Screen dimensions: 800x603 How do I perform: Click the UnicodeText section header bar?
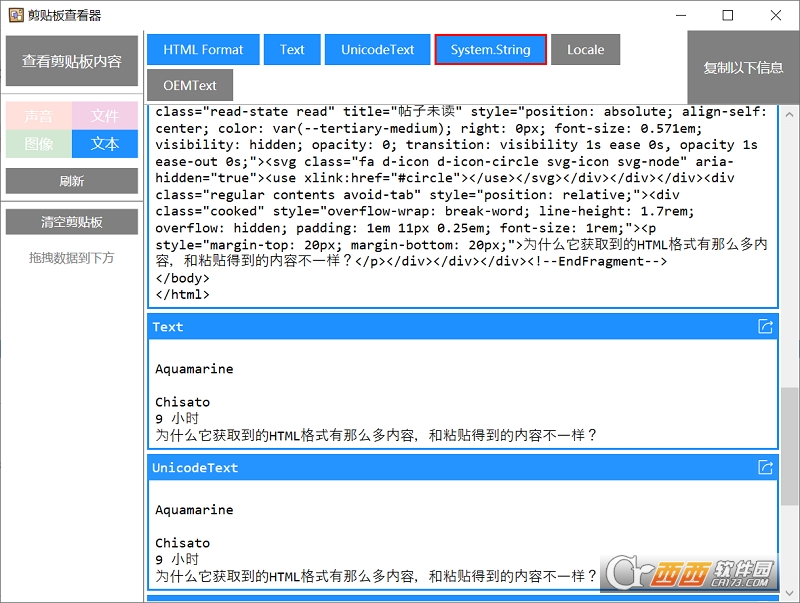click(463, 468)
